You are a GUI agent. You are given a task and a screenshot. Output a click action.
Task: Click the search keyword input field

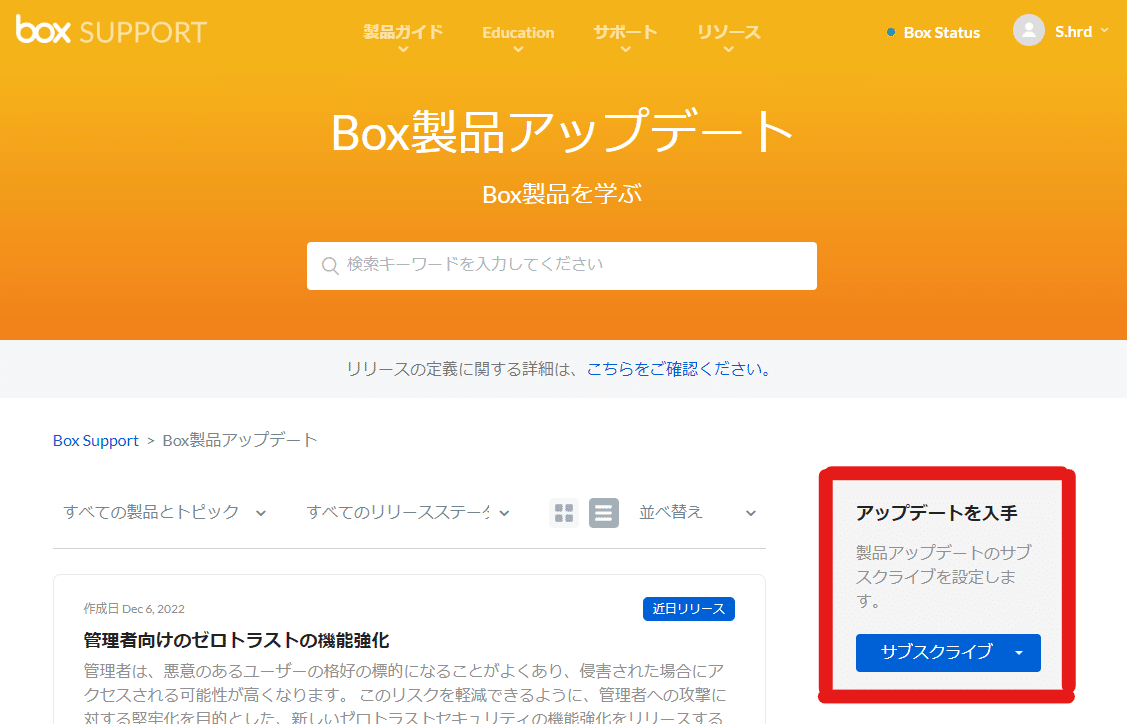tap(561, 265)
